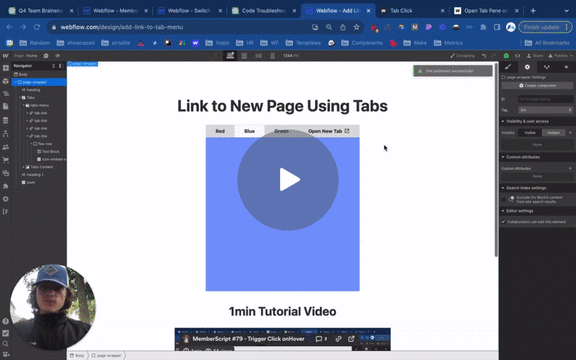The image size is (576, 360).
Task: Expand Tabs Content node in Navigator
Action: [24, 167]
